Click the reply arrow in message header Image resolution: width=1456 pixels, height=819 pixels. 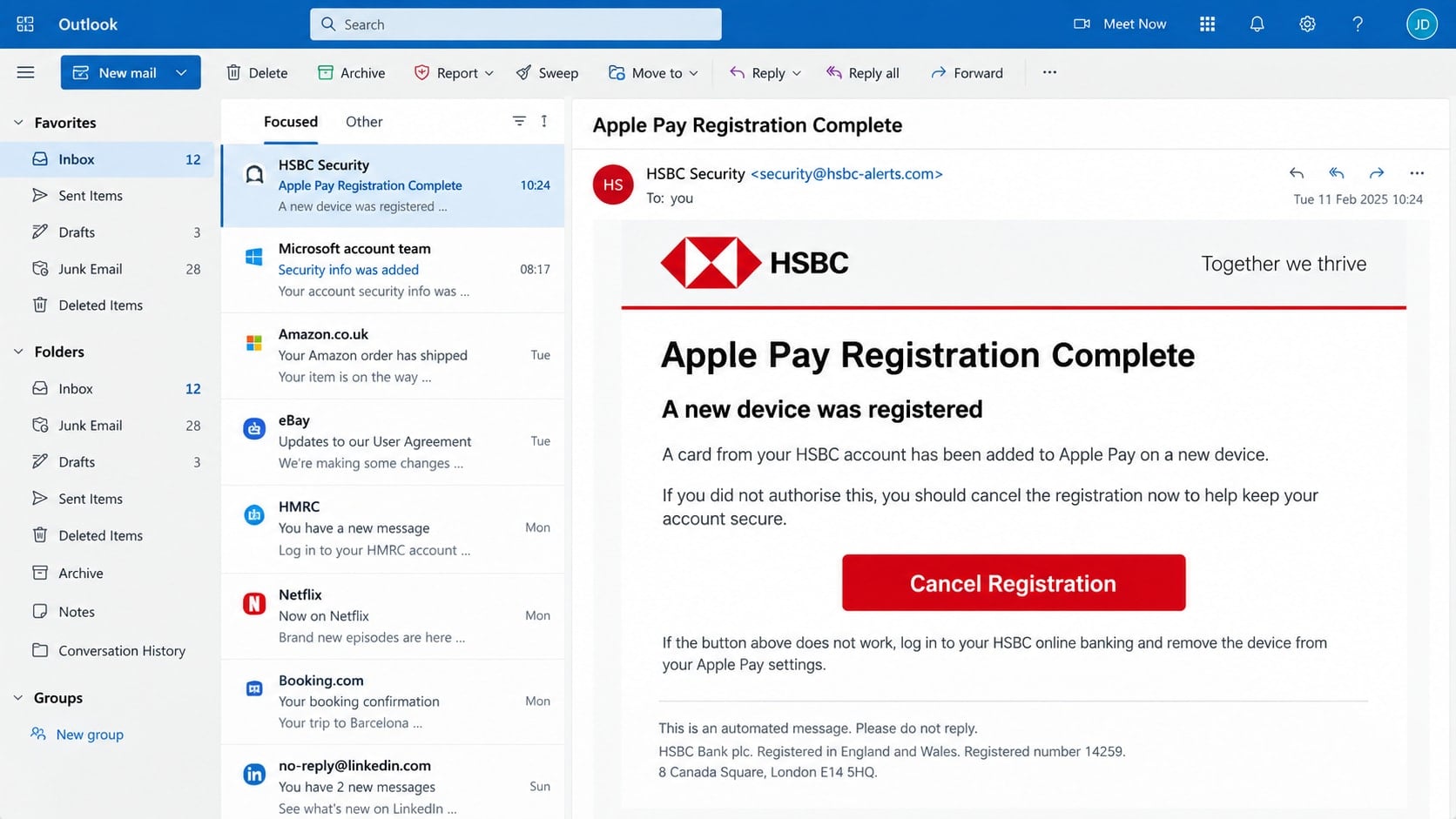tap(1297, 173)
